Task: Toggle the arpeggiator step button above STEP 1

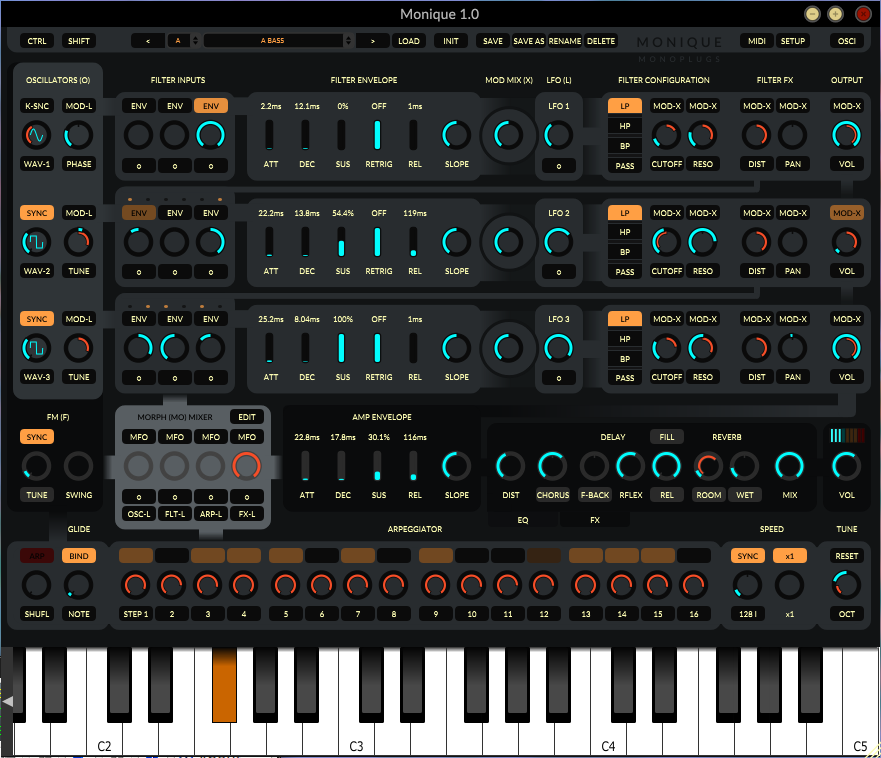Action: click(136, 556)
